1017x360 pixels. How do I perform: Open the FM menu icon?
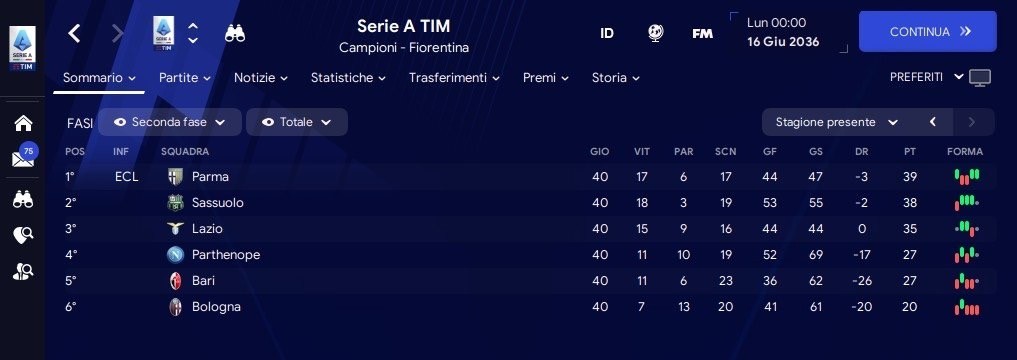pos(702,33)
